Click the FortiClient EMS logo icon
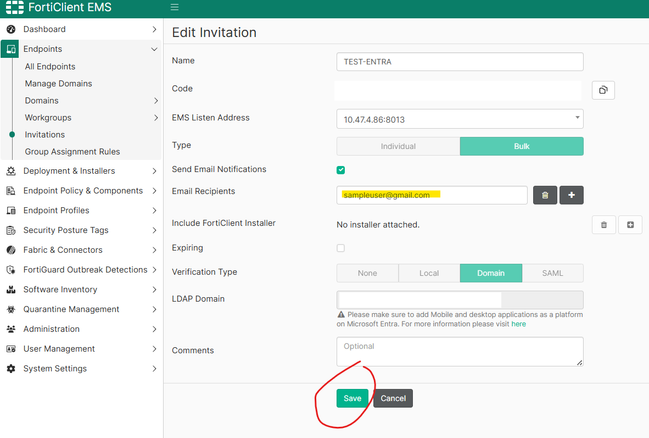Screen dimensions: 649x438 [14, 7]
